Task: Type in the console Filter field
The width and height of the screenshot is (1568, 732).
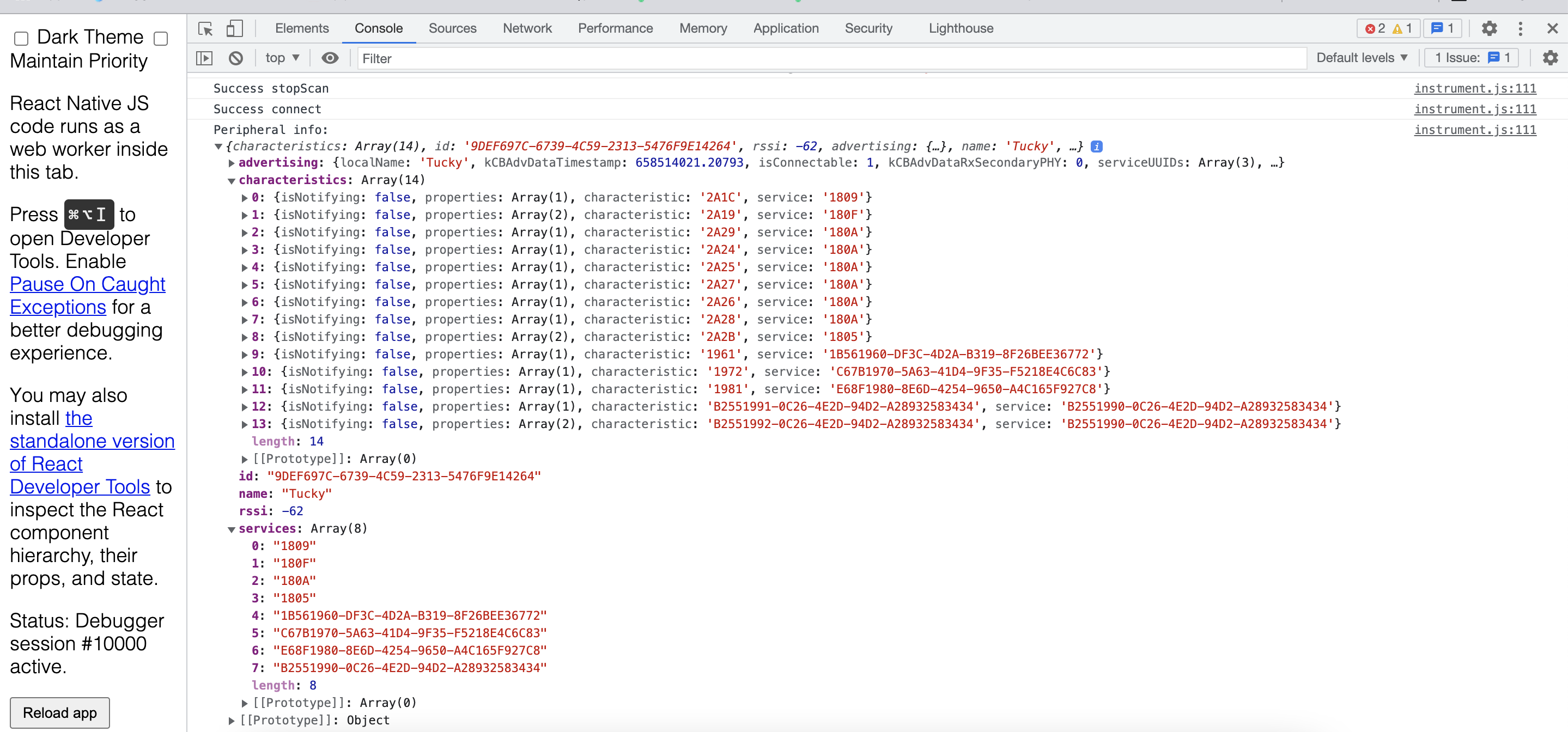Action: tap(548, 58)
